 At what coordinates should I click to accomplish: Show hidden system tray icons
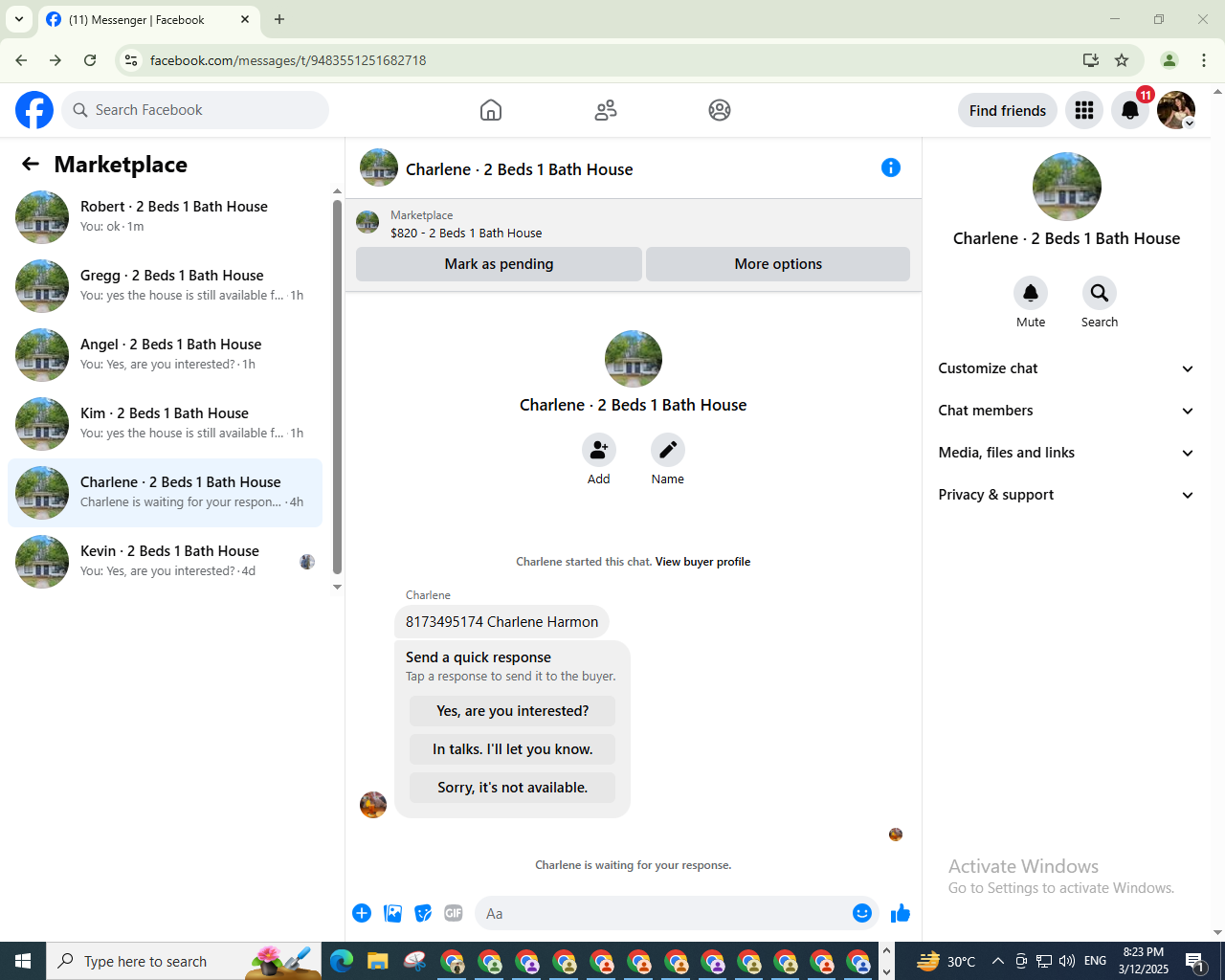pos(997,961)
